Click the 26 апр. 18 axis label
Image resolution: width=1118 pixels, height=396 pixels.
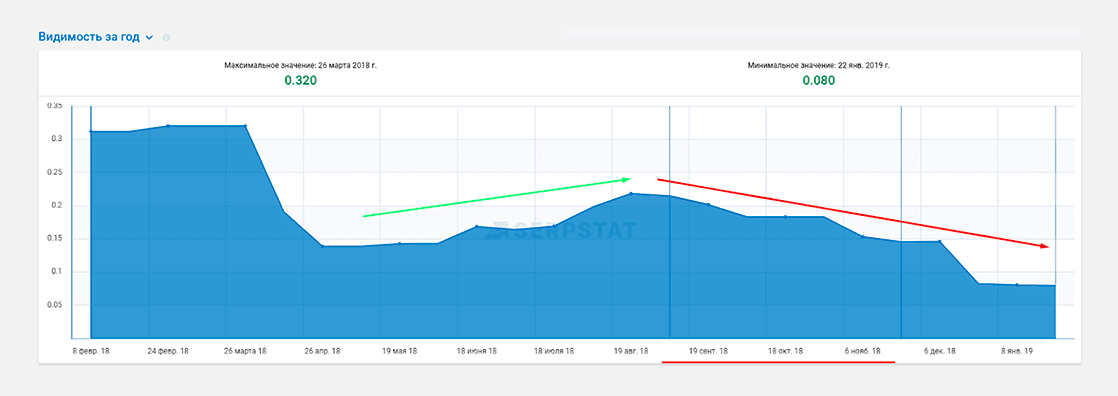pos(322,351)
